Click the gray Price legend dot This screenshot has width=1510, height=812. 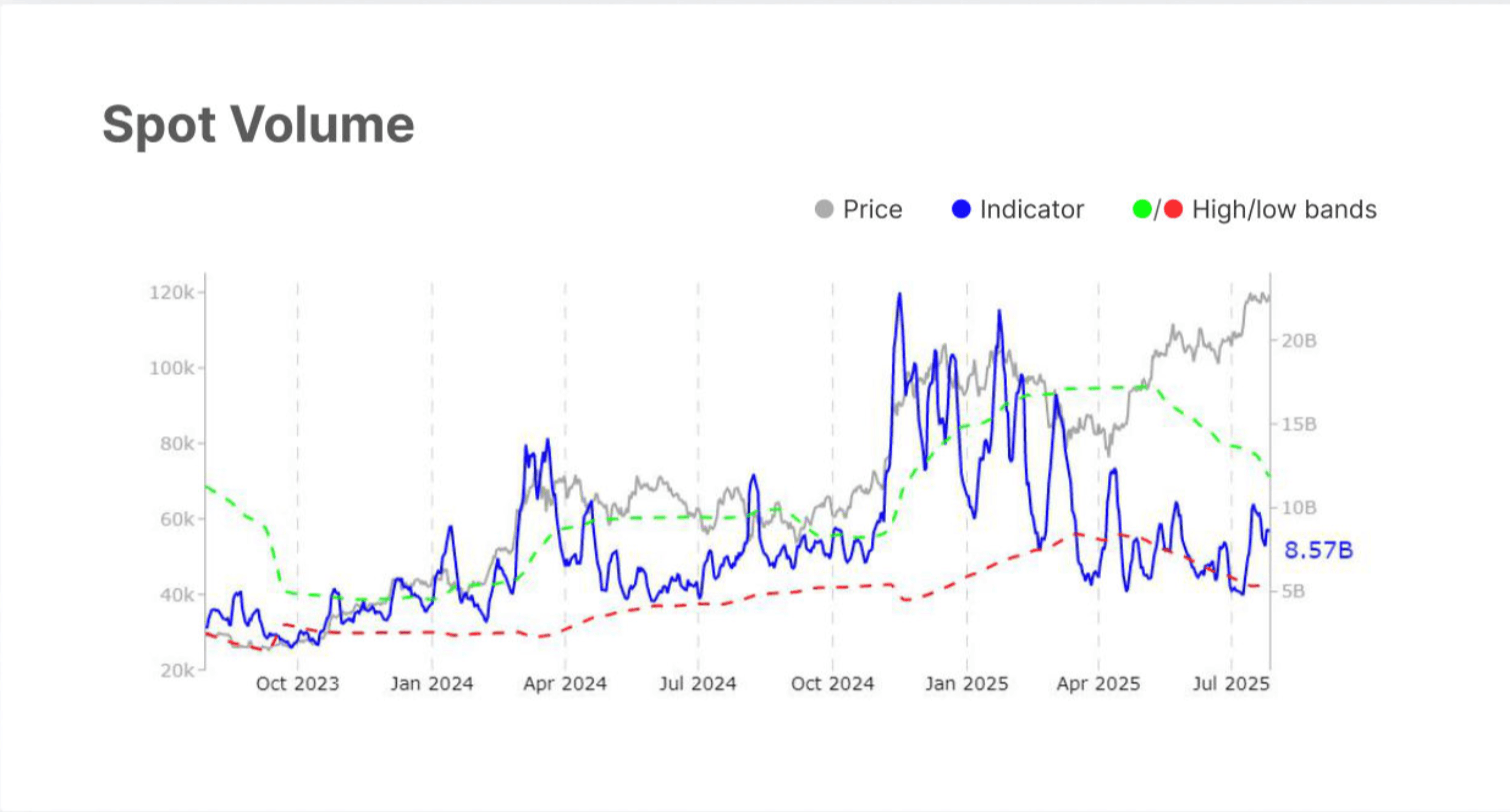pos(825,210)
